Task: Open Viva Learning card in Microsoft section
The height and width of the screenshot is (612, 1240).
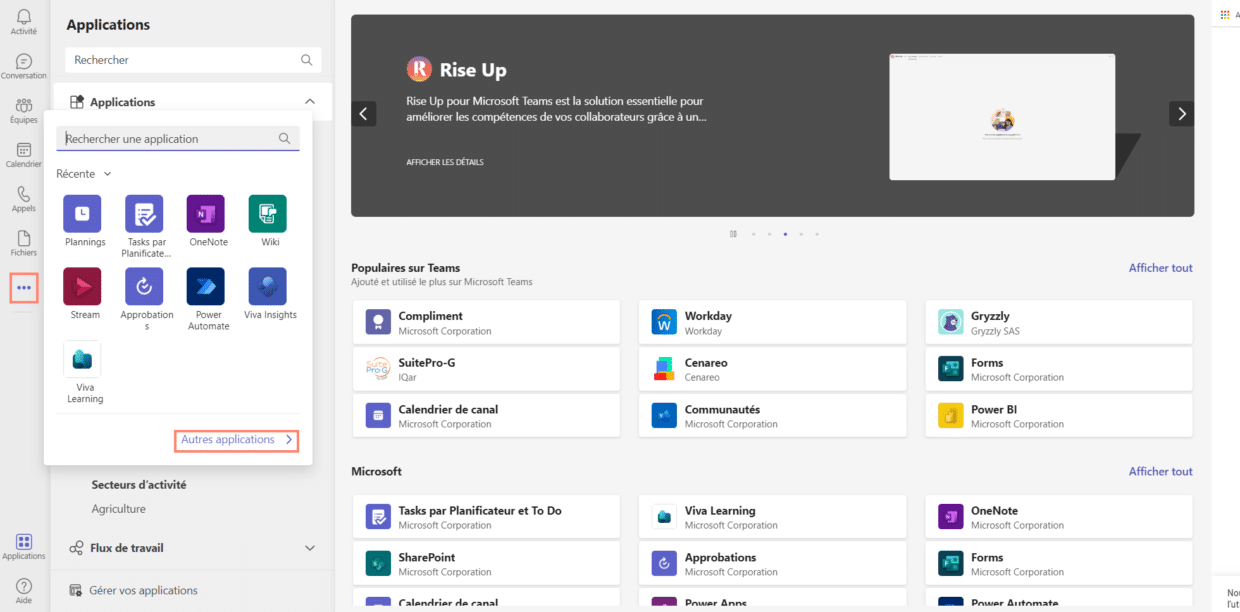Action: (x=772, y=517)
